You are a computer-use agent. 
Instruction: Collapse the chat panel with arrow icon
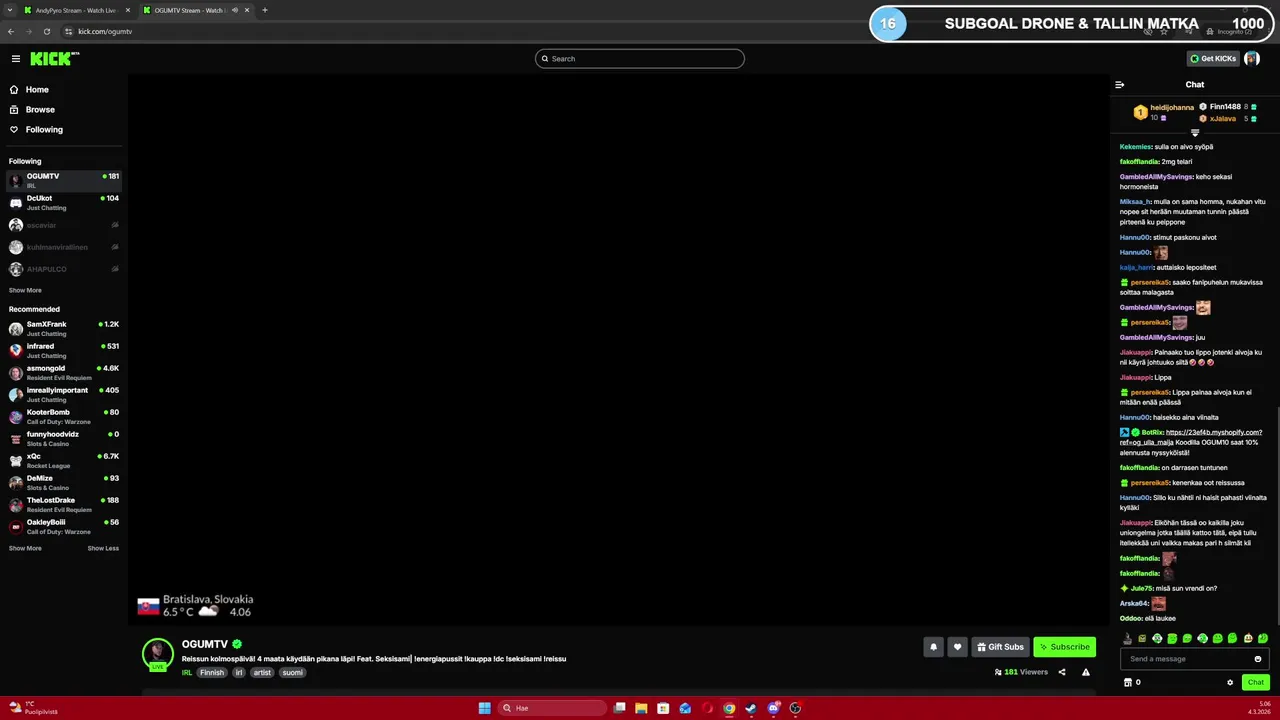[1119, 85]
